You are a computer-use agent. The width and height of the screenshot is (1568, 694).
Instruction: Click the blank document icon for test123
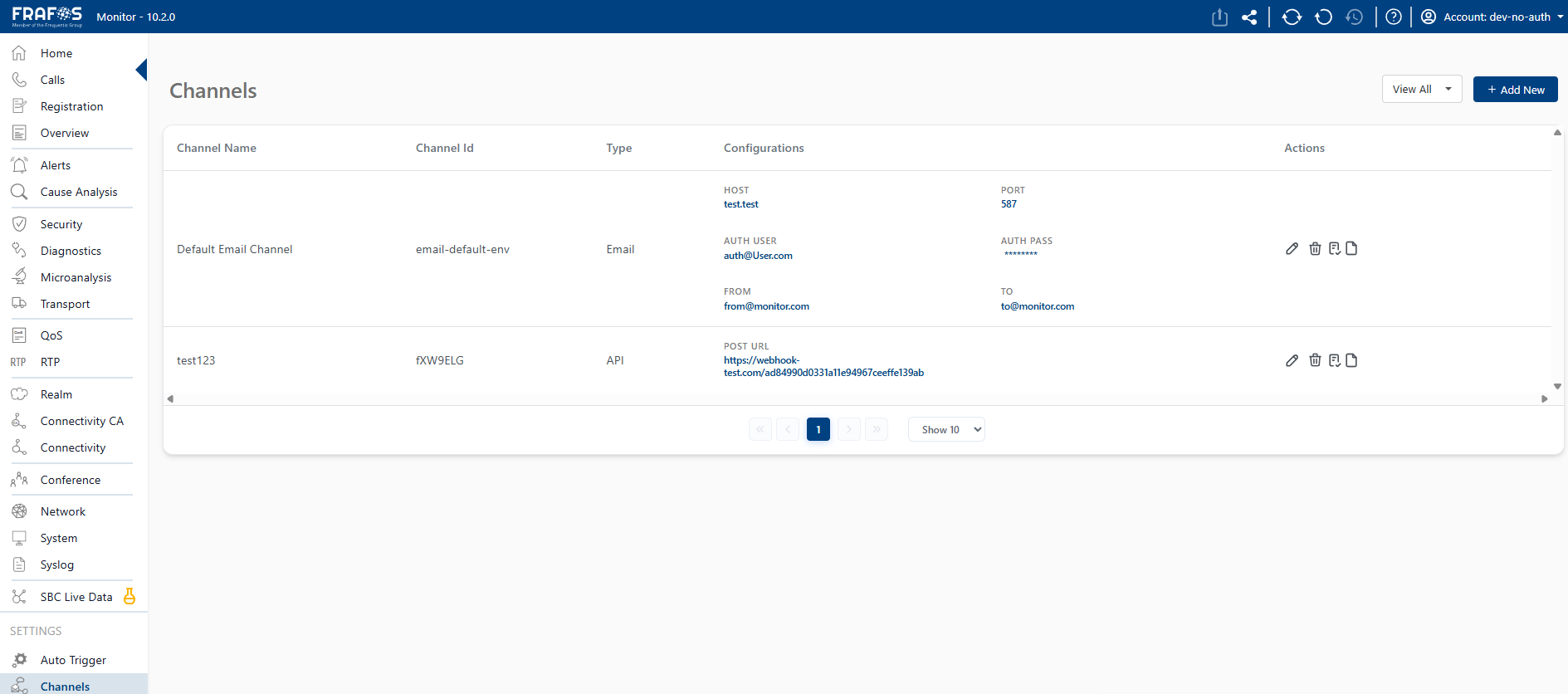click(1351, 360)
